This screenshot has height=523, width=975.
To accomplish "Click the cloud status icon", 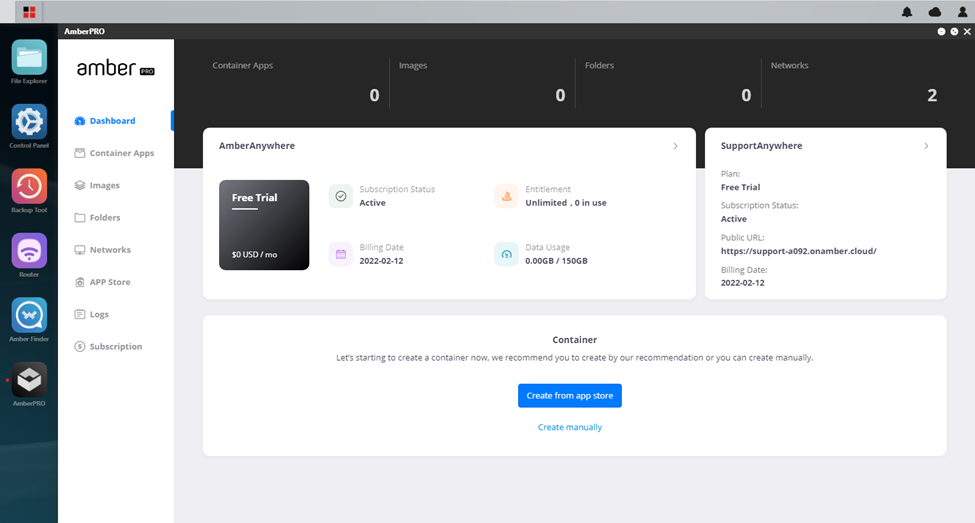I will click(x=935, y=12).
